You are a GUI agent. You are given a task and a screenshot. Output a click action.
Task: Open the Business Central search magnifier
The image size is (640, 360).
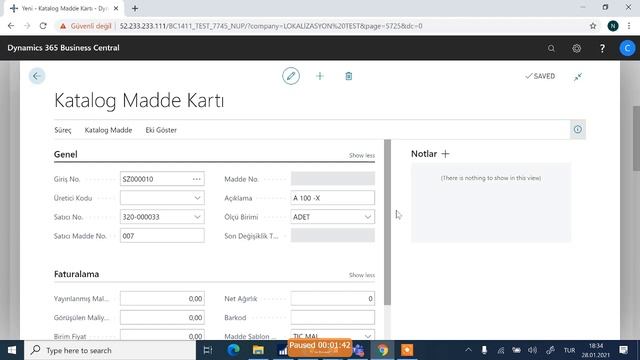(551, 48)
